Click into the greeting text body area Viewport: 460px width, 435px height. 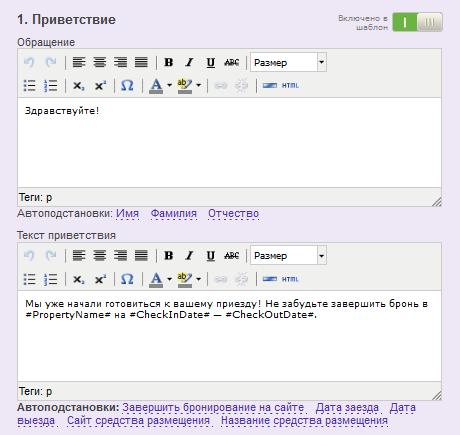(229, 336)
